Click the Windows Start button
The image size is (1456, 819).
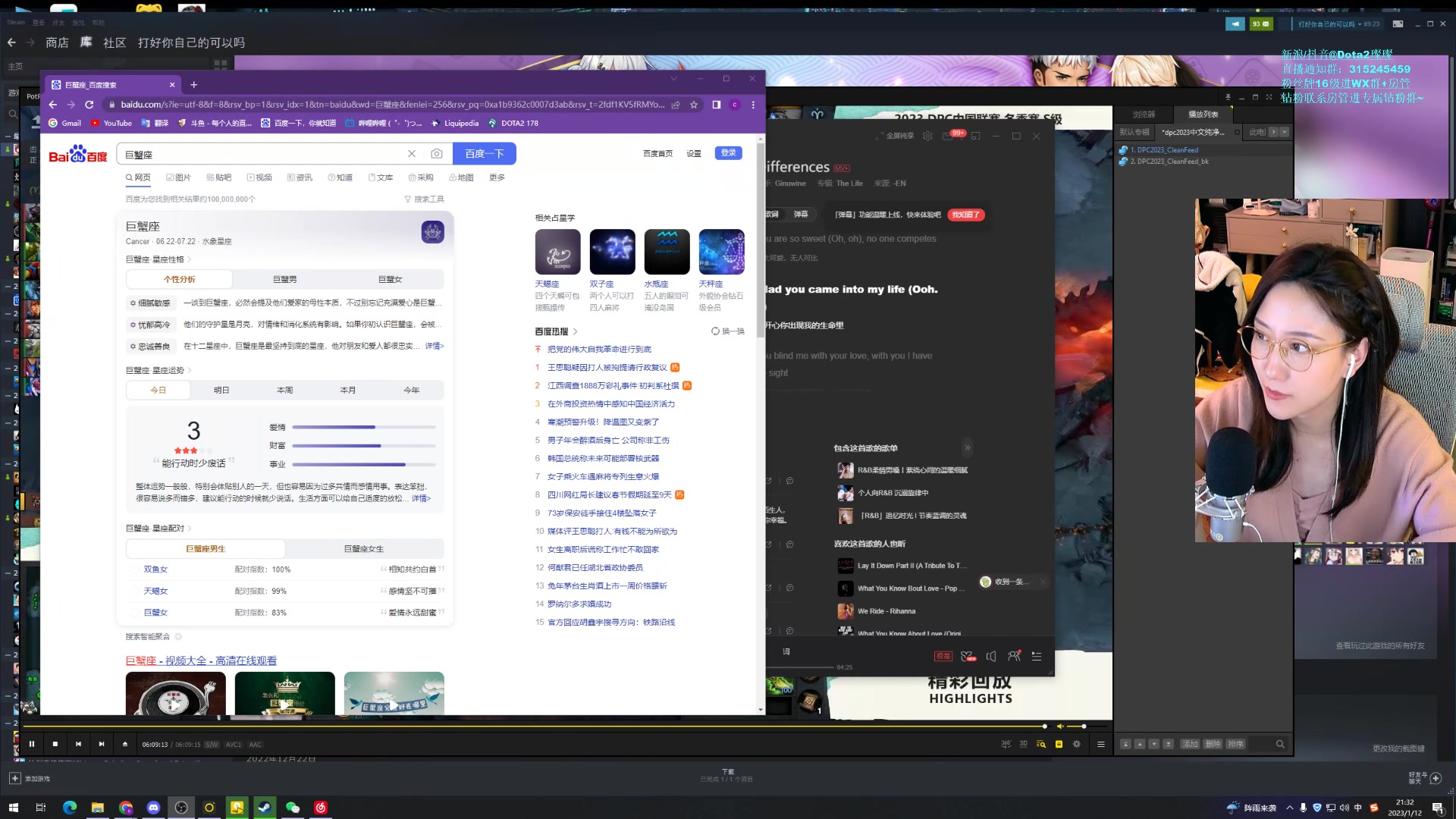coord(13,808)
